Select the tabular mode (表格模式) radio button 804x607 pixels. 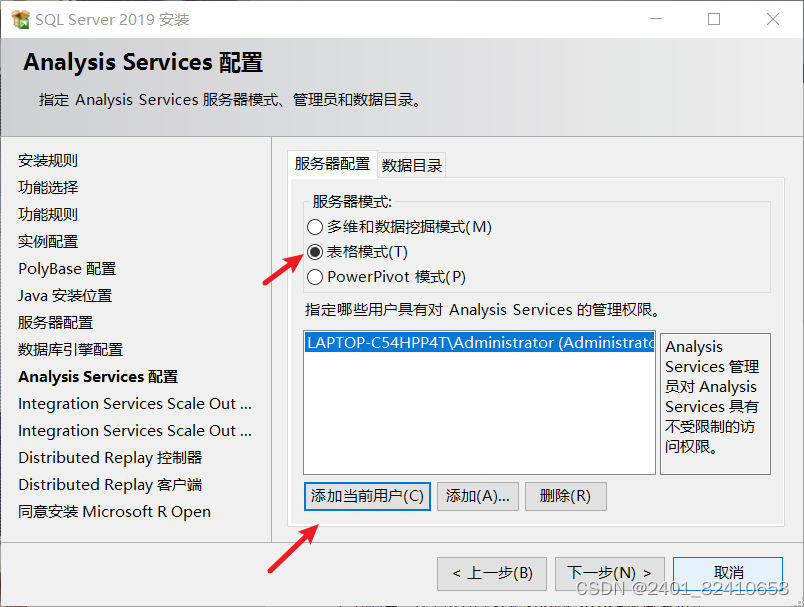[x=314, y=252]
